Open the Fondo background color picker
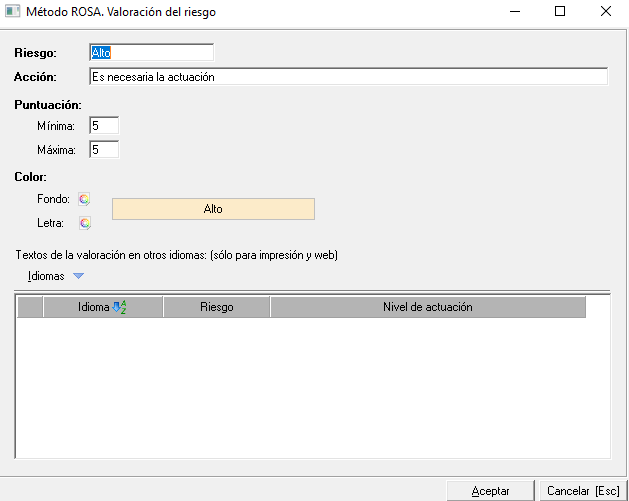The width and height of the screenshot is (629, 501). click(84, 199)
